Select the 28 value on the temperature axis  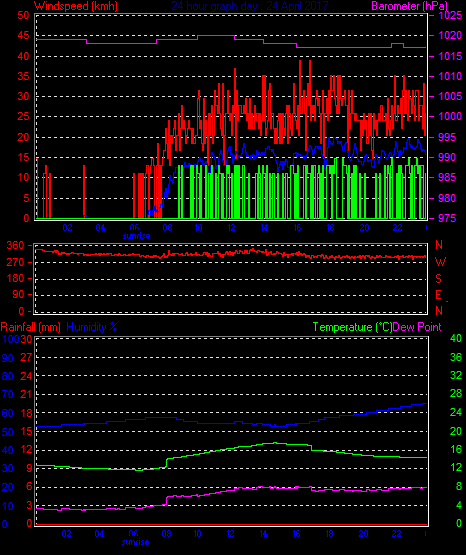coord(456,393)
